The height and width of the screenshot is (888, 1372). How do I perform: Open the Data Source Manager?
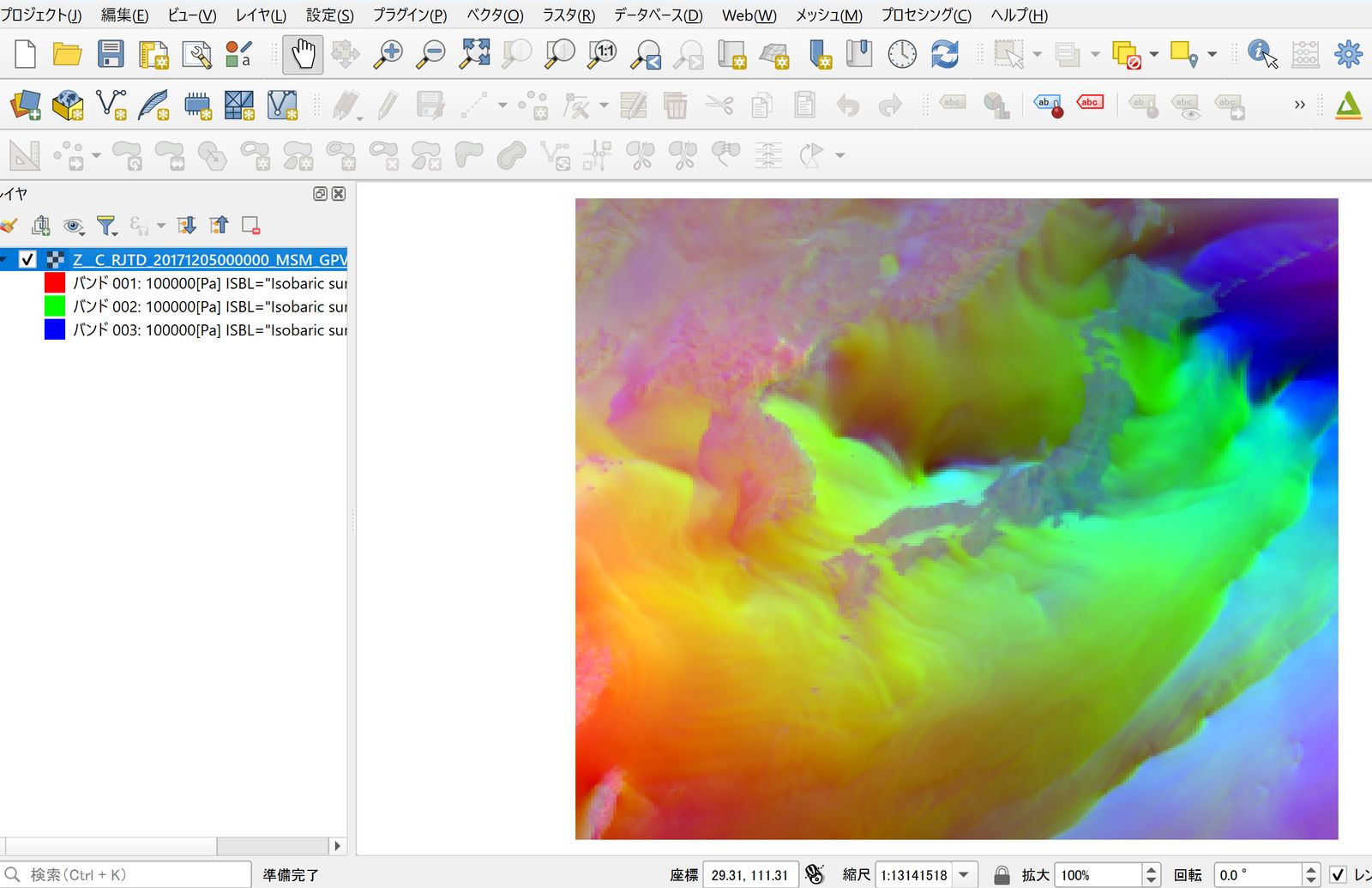tap(25, 105)
